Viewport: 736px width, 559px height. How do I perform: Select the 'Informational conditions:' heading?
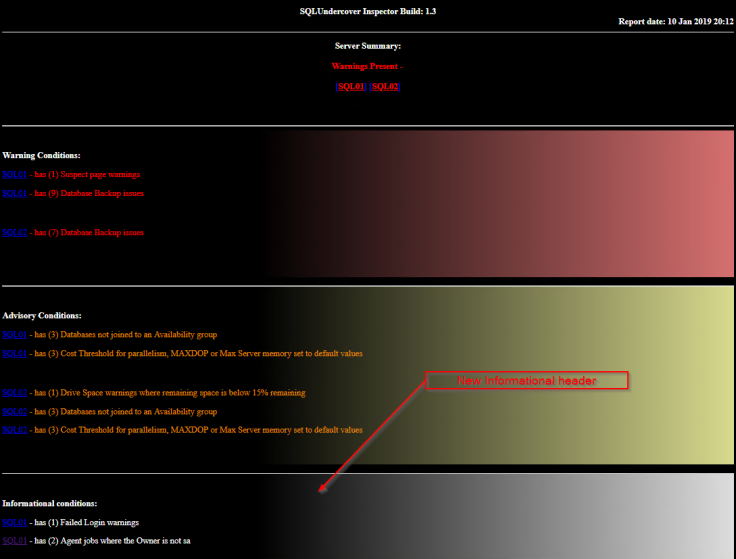click(50, 504)
